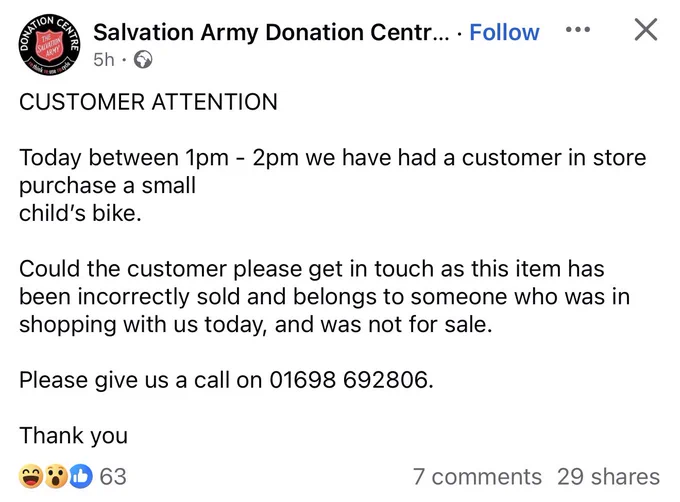Tap the phone number 01698 692806
This screenshot has height=502, width=680.
[351, 380]
